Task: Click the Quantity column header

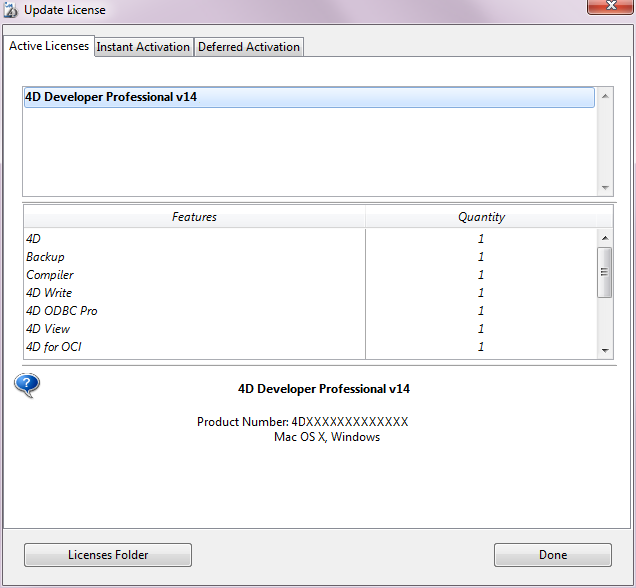Action: click(481, 217)
